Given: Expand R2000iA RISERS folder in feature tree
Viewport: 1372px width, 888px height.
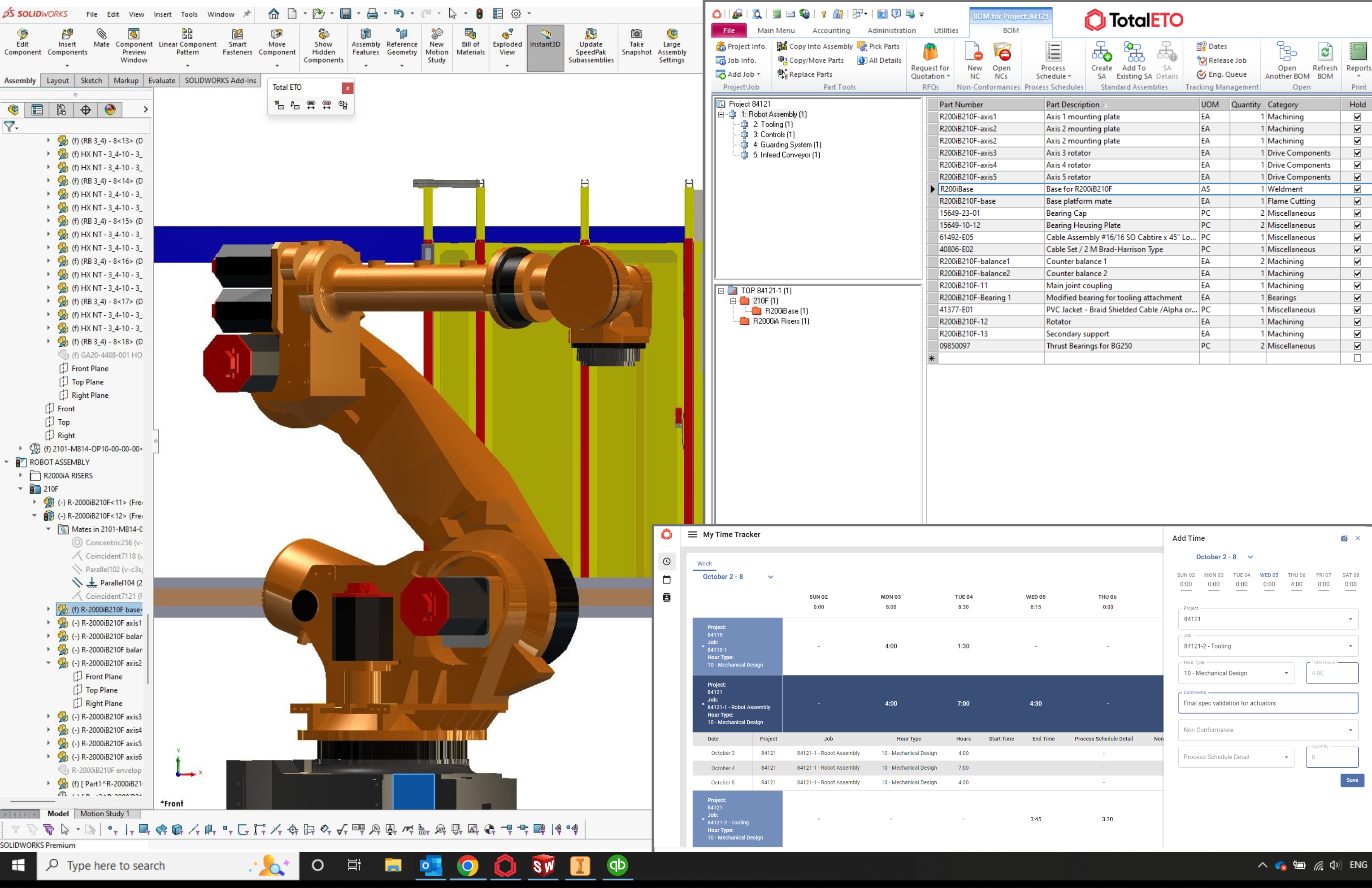Looking at the screenshot, I should point(21,476).
